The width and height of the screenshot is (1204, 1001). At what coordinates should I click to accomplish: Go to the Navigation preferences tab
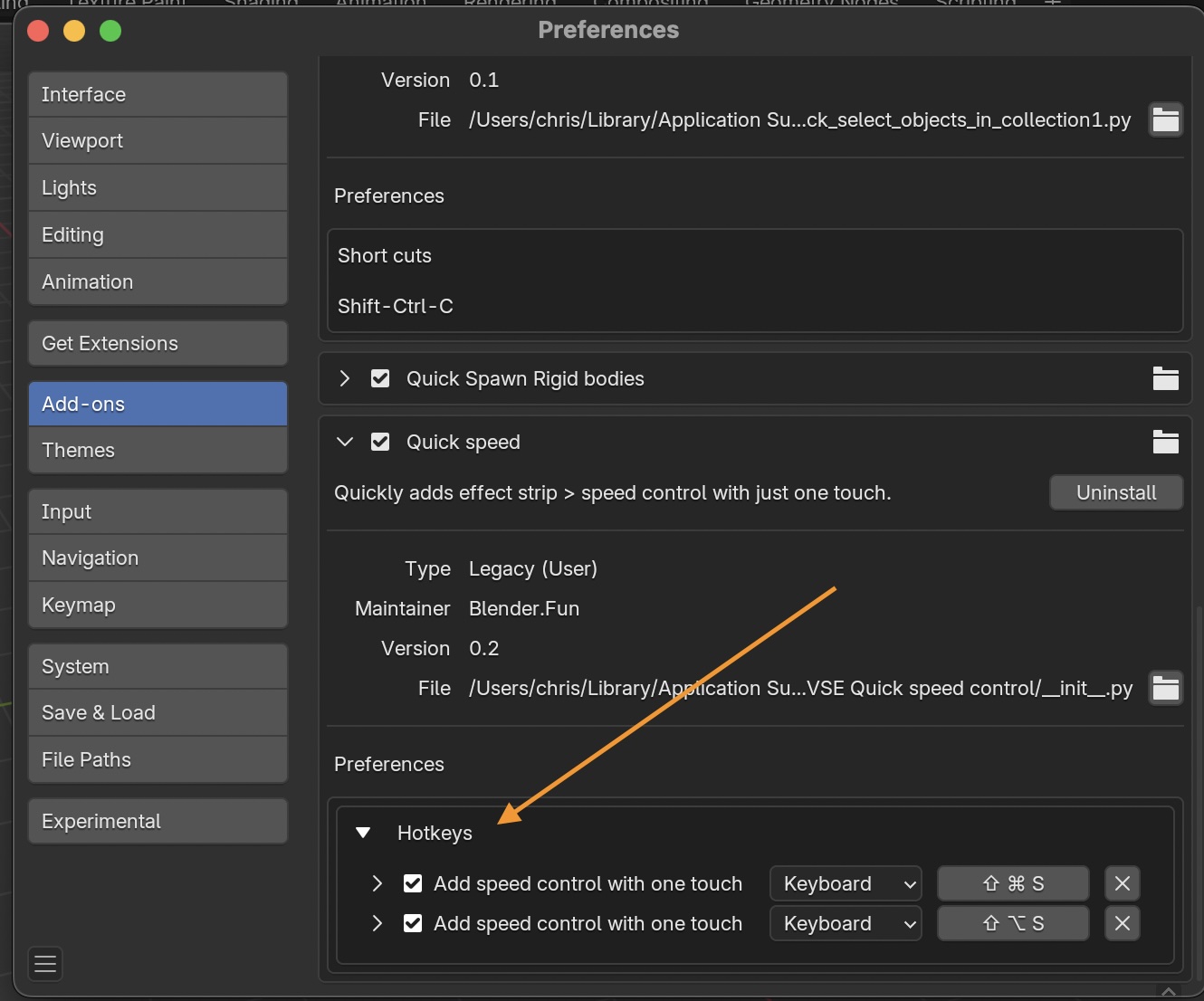[x=158, y=558]
